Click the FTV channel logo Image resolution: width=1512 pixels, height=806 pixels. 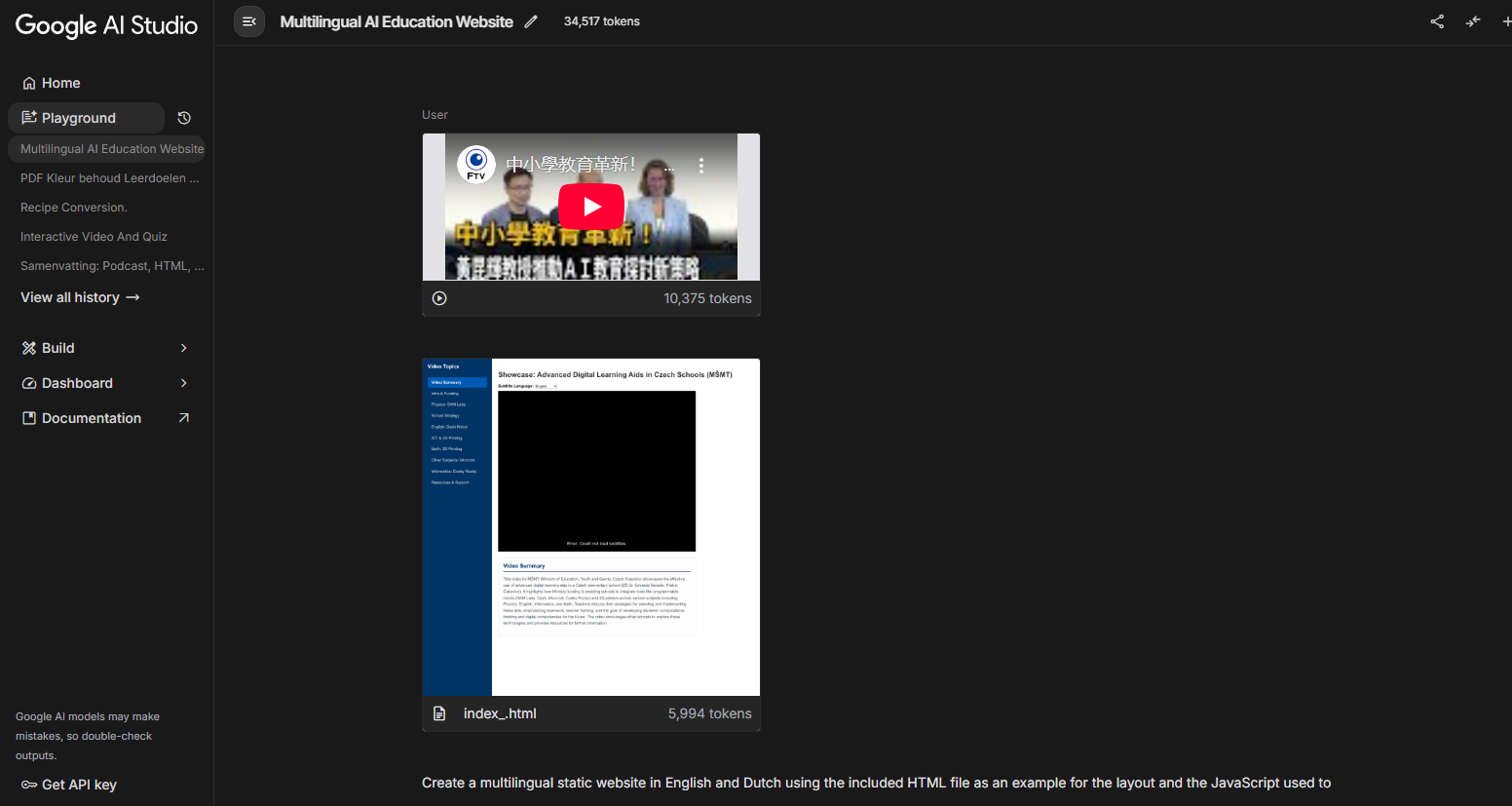click(x=476, y=164)
